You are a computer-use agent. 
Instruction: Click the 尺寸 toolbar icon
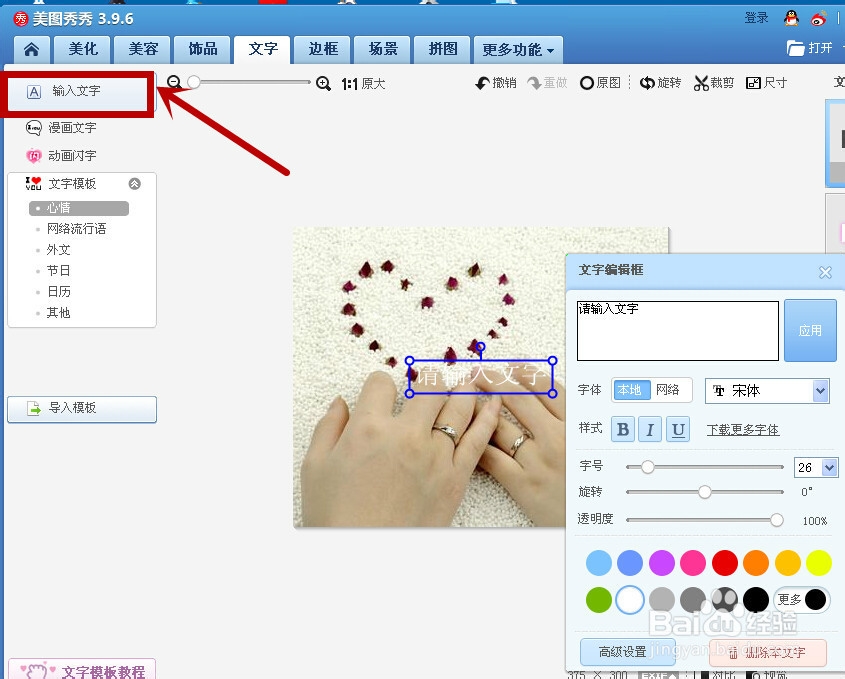(x=753, y=83)
